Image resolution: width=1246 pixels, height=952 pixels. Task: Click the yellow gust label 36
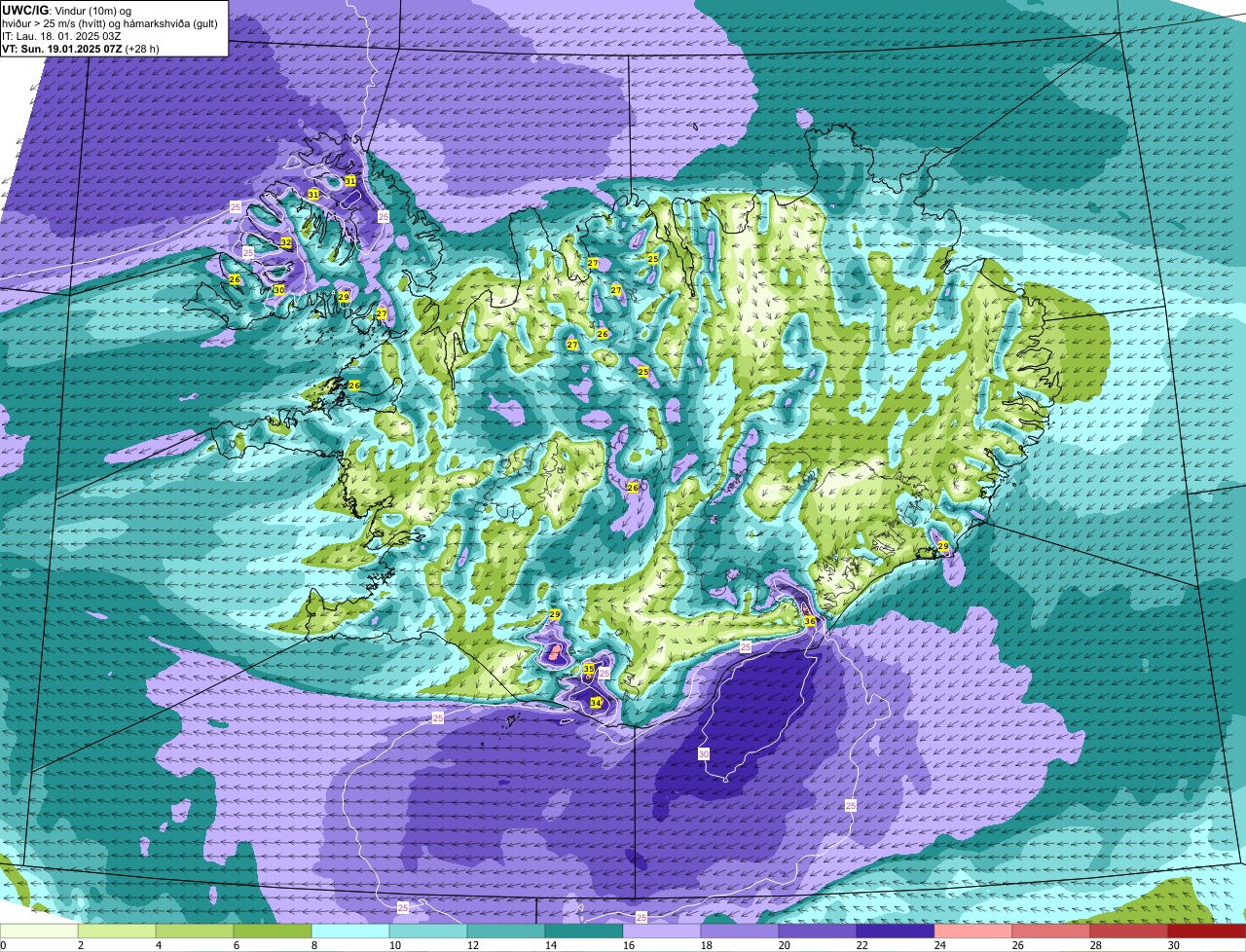pyautogui.click(x=810, y=620)
